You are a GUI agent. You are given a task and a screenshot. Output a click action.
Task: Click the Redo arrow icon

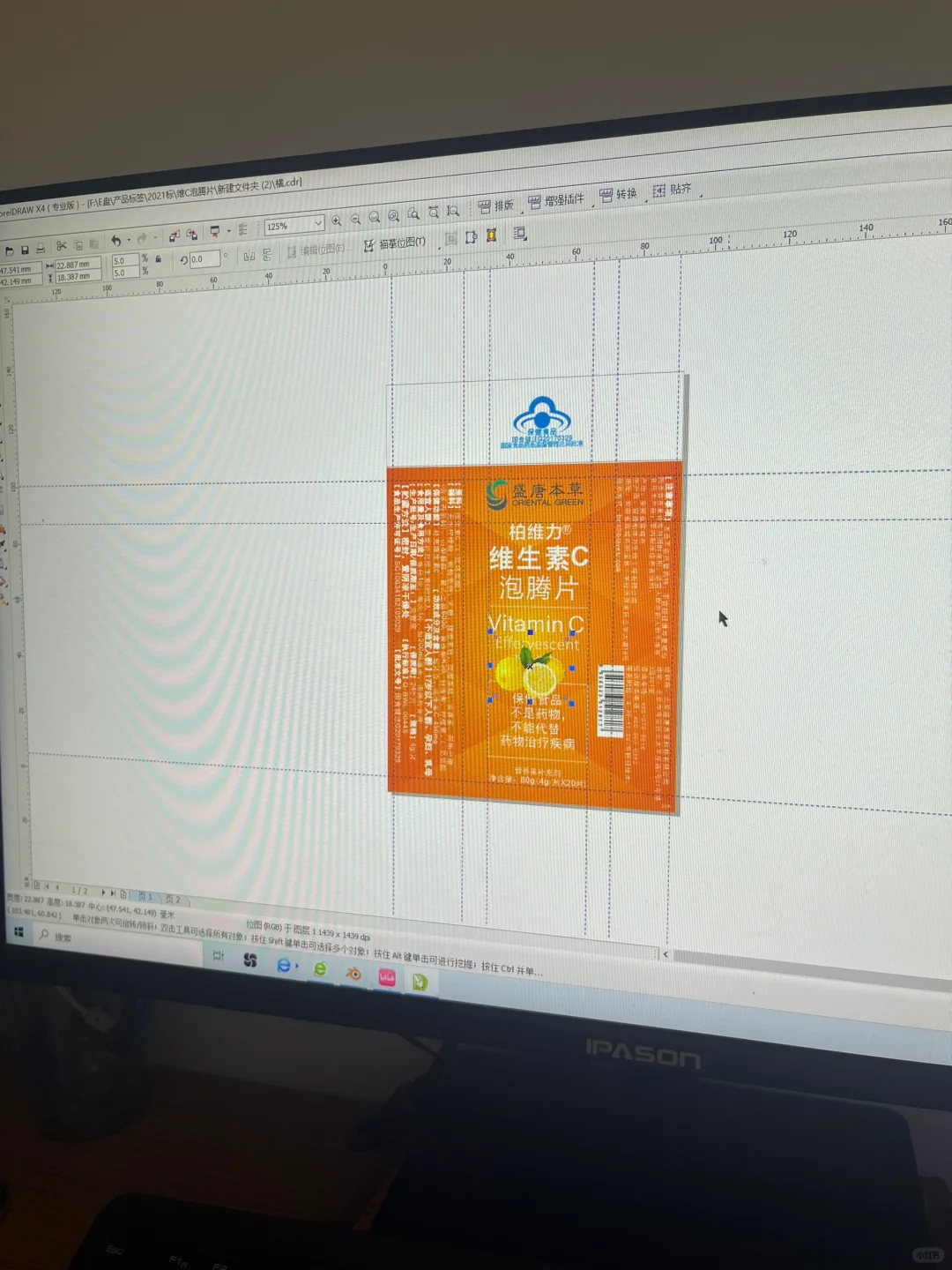pos(142,239)
